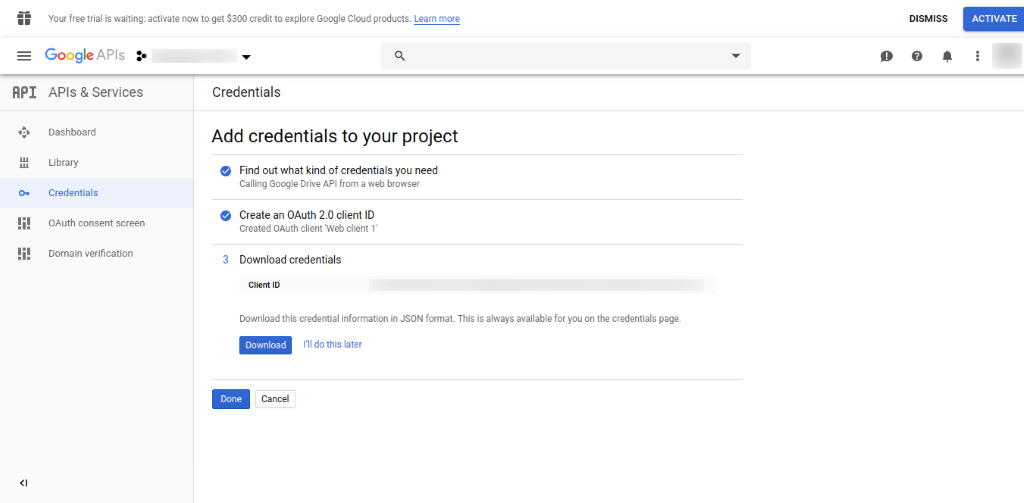Viewport: 1024px width, 503px height.
Task: Open Library in the sidebar
Action: [63, 162]
